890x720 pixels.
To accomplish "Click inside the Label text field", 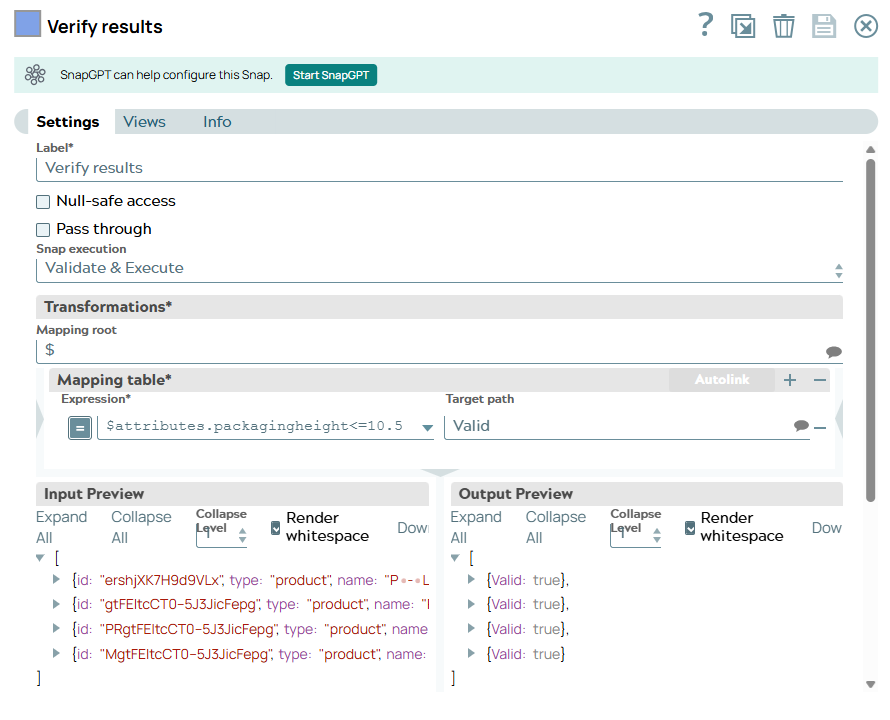I will [x=300, y=168].
